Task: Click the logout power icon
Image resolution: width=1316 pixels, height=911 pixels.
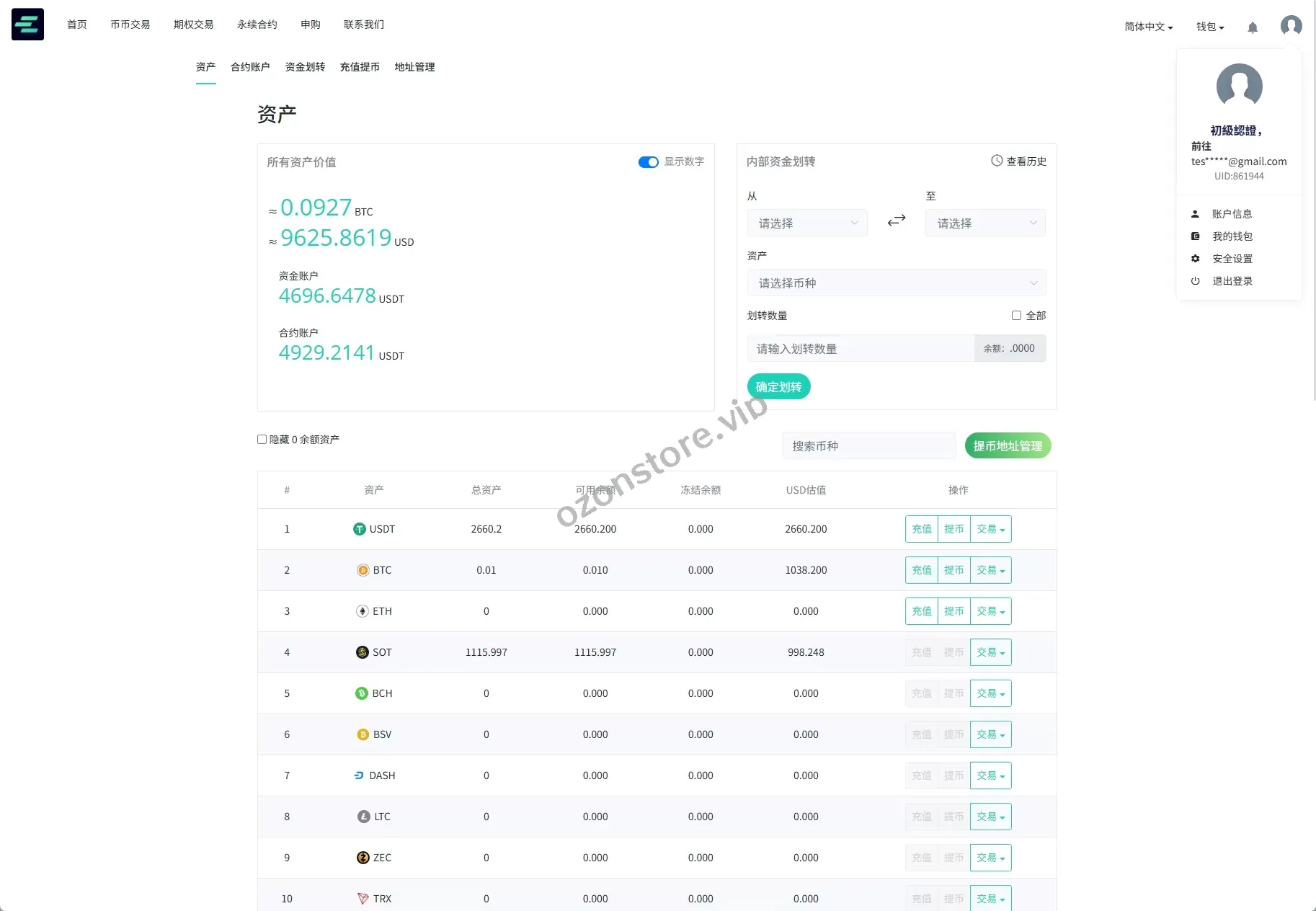Action: click(x=1195, y=281)
